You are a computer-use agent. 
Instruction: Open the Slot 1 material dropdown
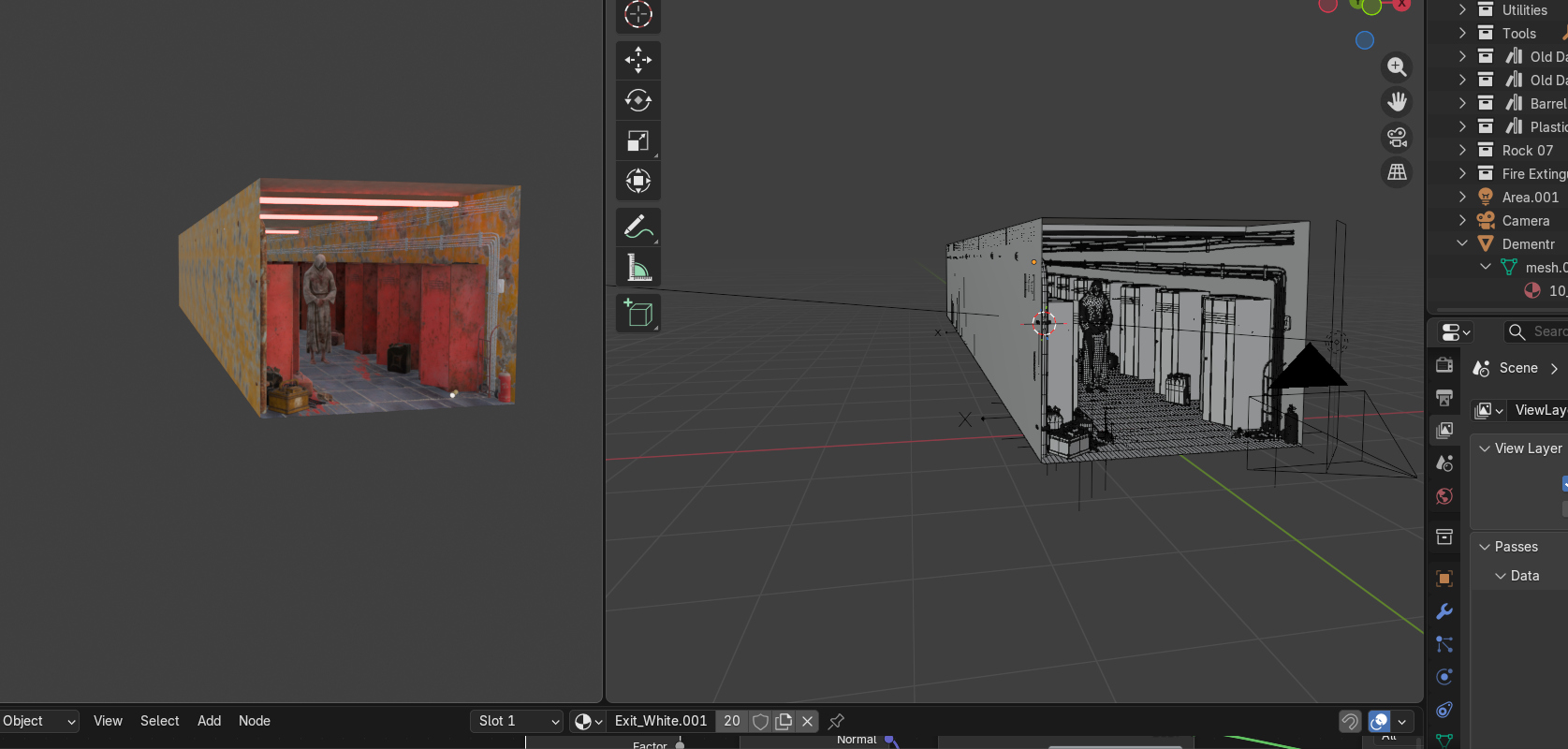(x=517, y=721)
